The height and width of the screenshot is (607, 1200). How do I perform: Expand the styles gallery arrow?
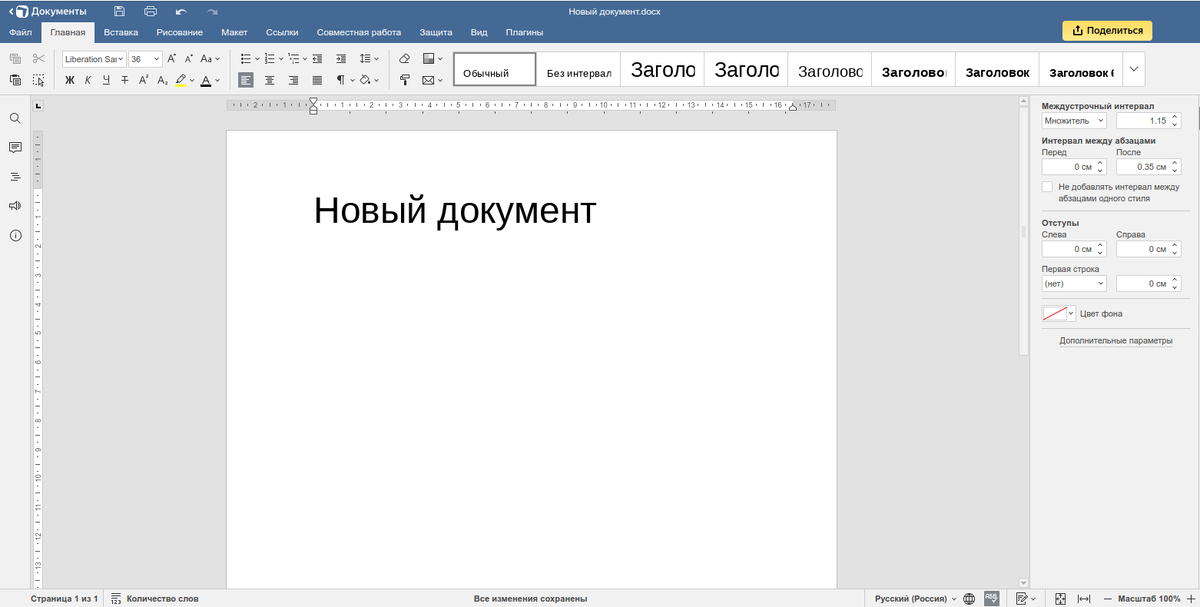point(1133,69)
